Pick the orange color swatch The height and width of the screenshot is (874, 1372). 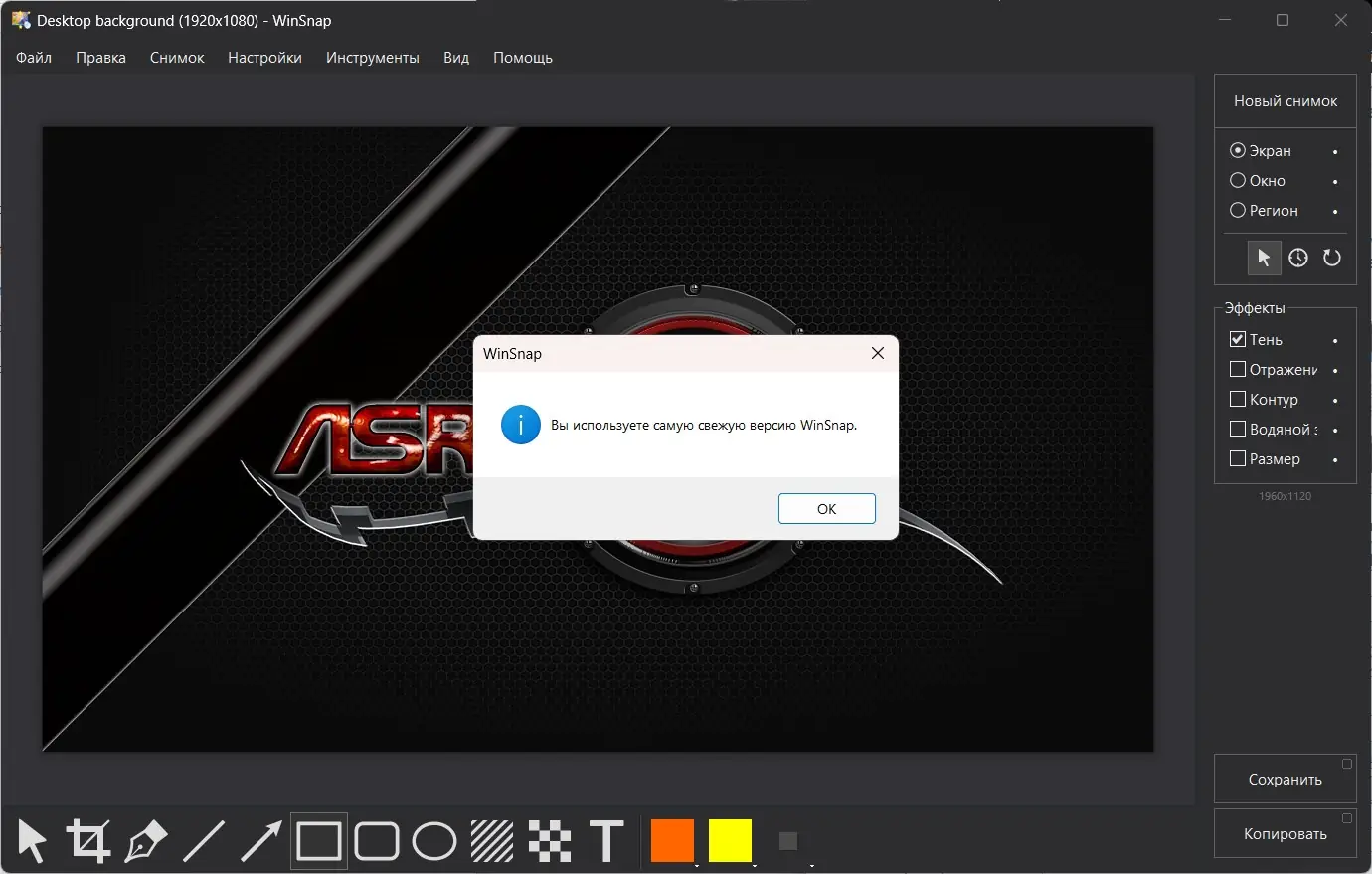click(672, 841)
